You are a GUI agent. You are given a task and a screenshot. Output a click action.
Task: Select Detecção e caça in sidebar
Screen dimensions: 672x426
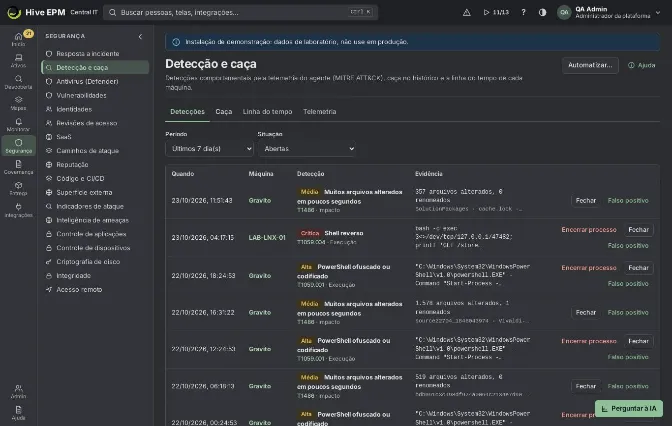coord(95,67)
